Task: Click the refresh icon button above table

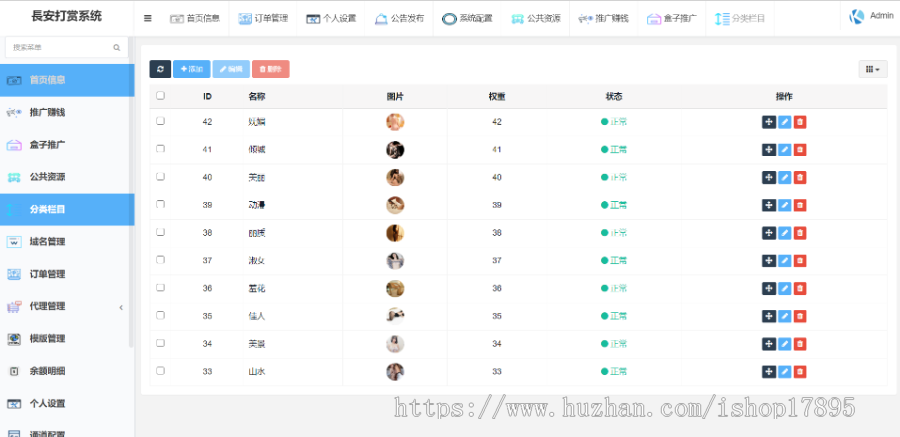Action: click(x=160, y=69)
